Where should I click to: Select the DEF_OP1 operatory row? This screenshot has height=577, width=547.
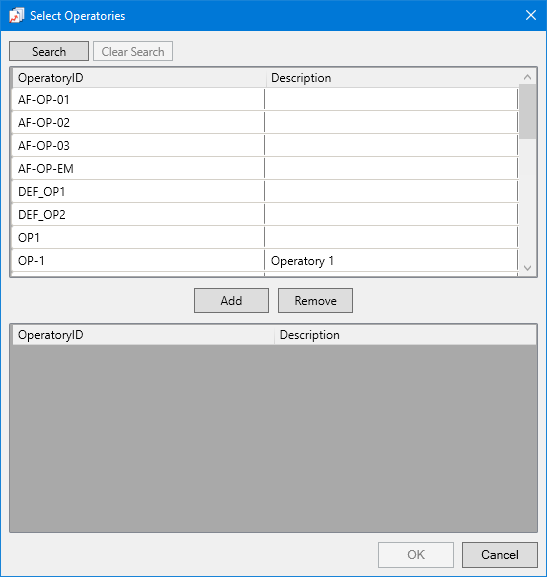point(265,192)
